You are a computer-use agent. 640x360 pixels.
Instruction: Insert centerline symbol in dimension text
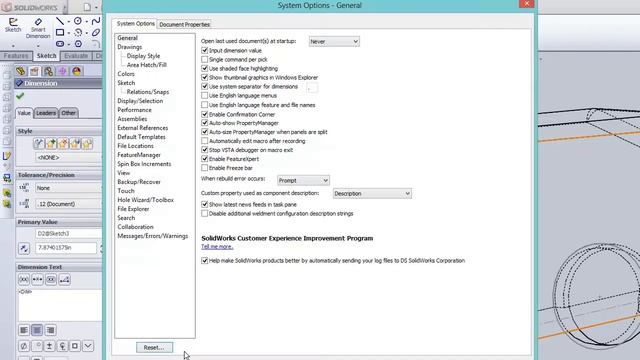[62, 346]
